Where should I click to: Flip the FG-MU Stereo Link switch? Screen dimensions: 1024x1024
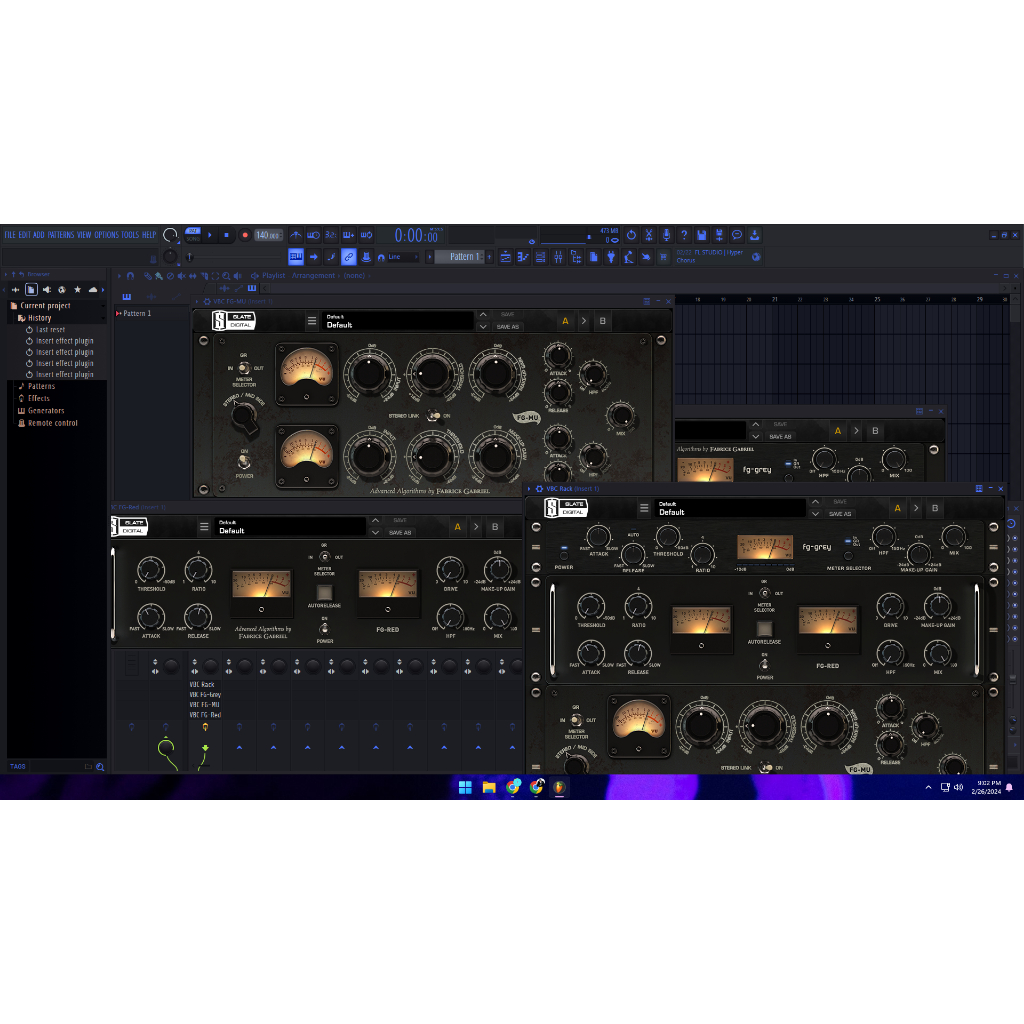pyautogui.click(x=433, y=415)
